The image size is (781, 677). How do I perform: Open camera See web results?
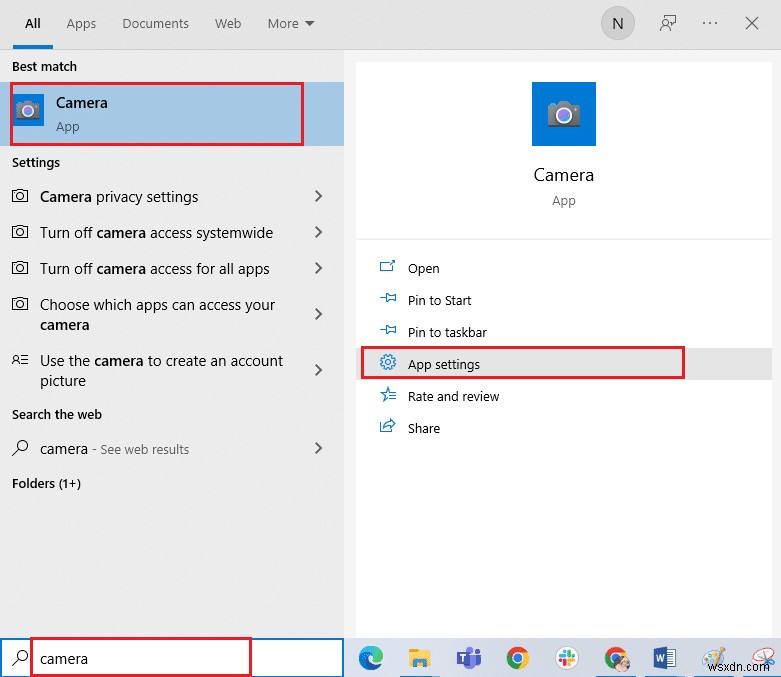tap(172, 448)
